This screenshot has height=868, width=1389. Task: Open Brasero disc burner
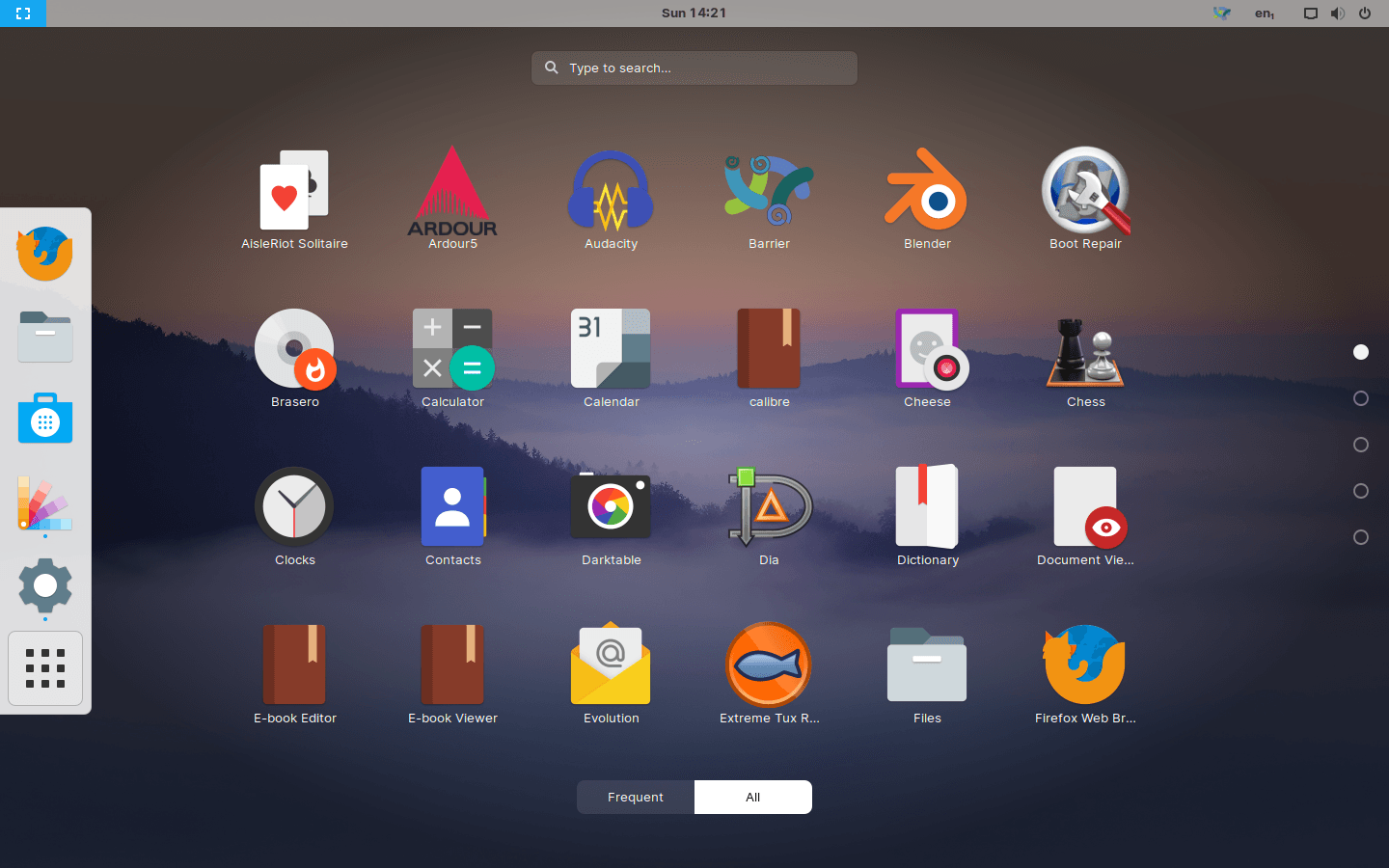pyautogui.click(x=294, y=348)
